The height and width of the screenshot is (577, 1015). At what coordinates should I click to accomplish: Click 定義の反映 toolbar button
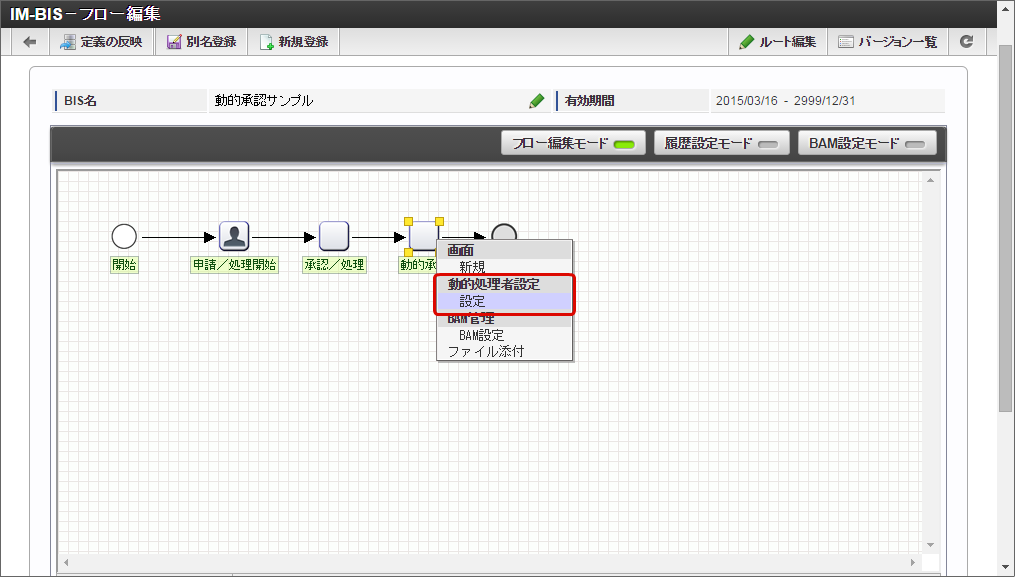point(100,42)
